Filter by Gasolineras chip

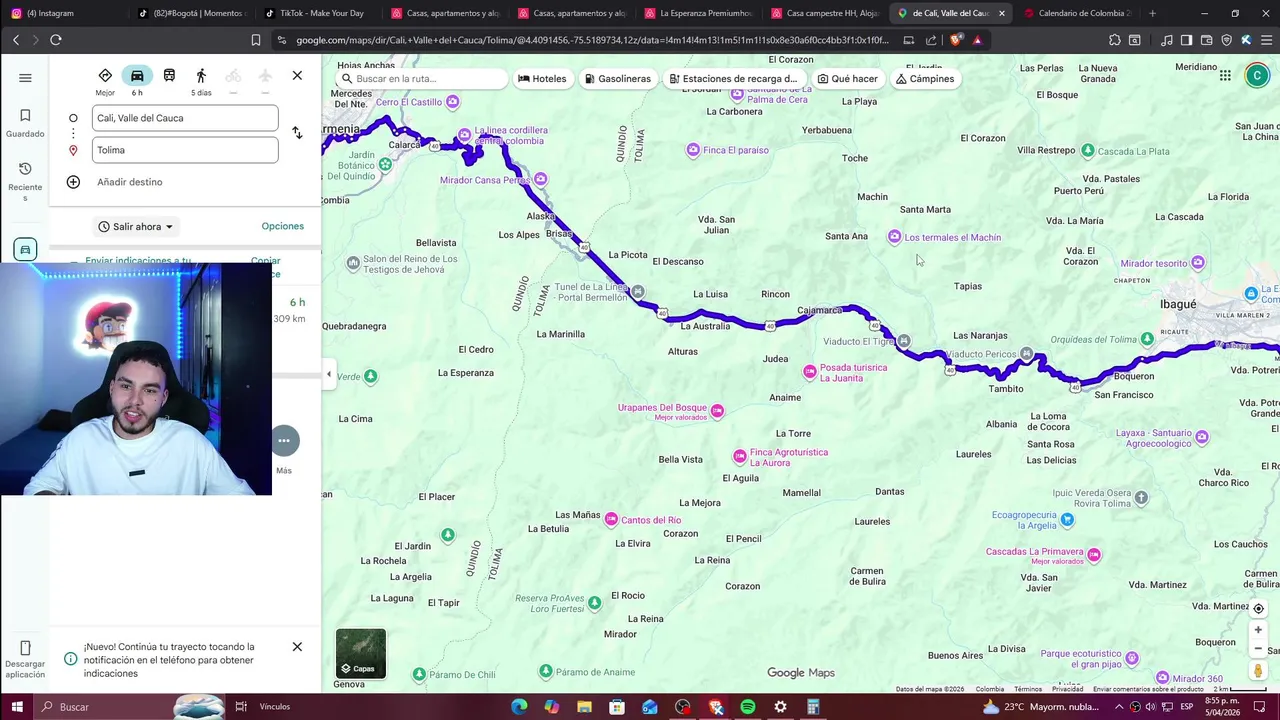pos(617,79)
